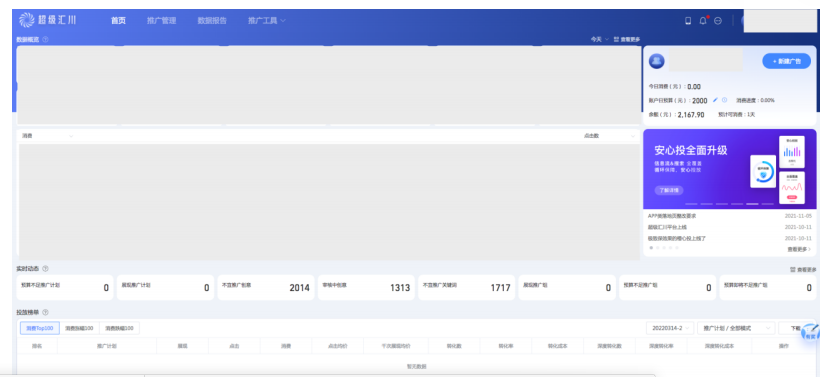The image size is (820, 377).
Task: Click the help icon next to 数据概览
Action: [45, 39]
